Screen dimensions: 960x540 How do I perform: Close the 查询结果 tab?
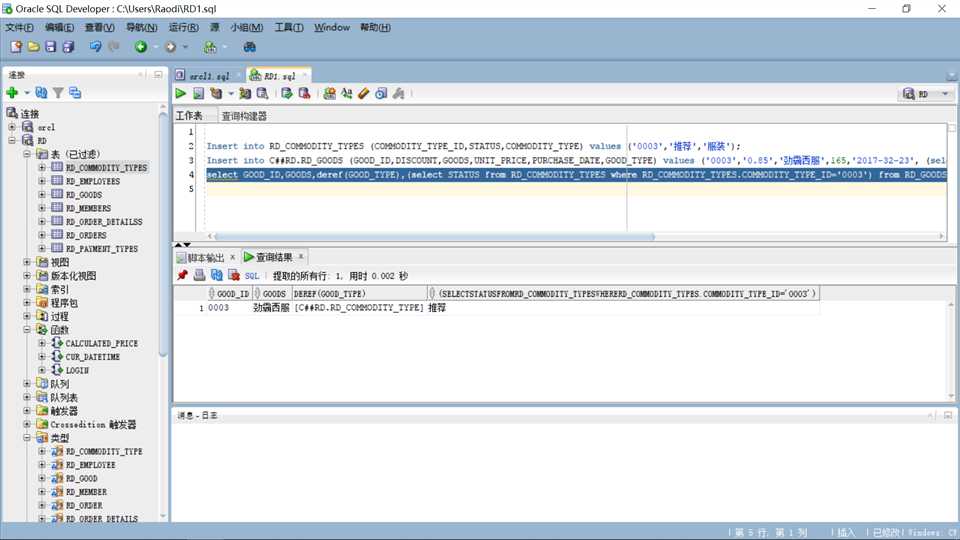[301, 257]
